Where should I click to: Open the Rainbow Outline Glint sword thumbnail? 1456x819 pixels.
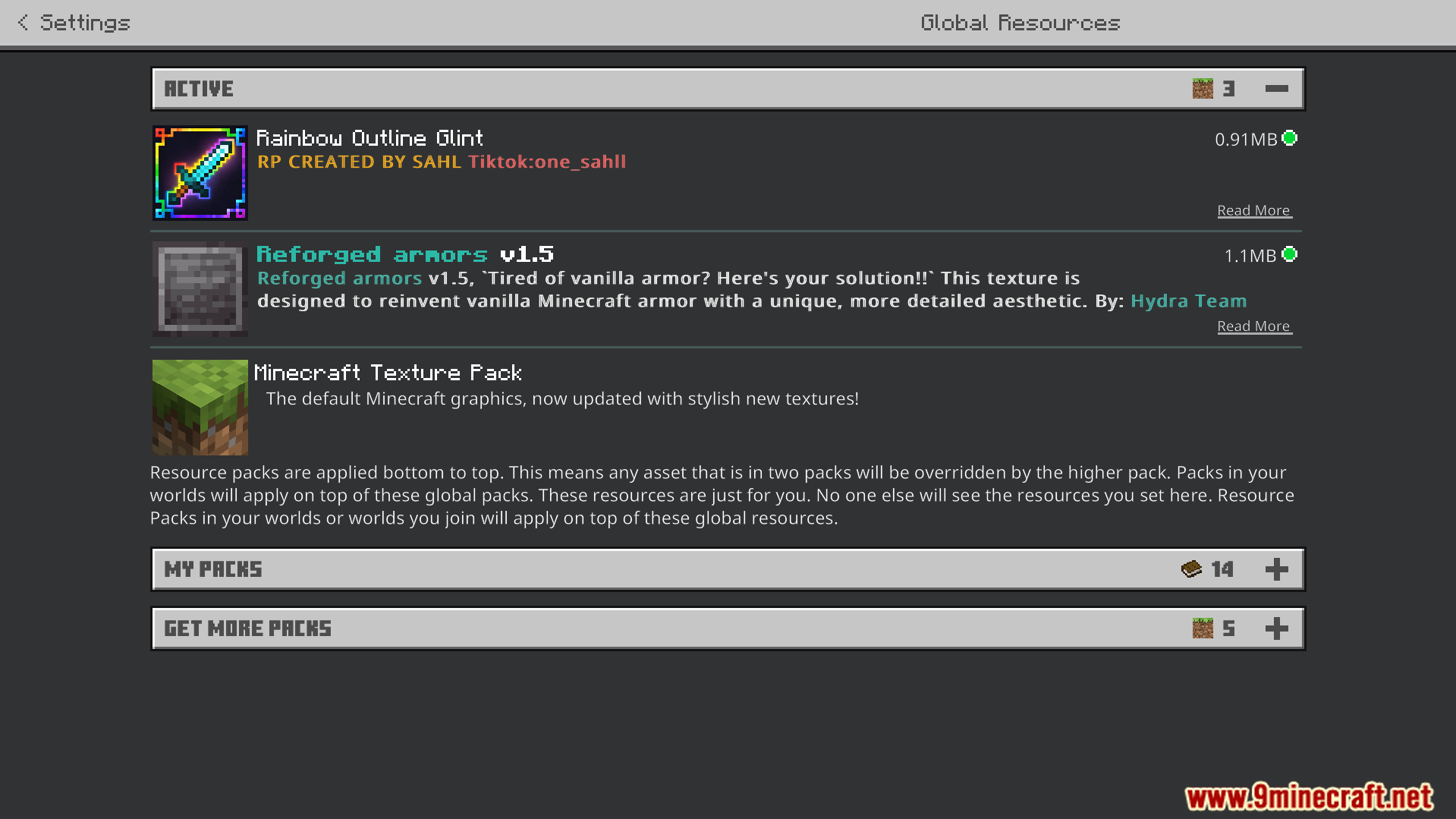200,173
